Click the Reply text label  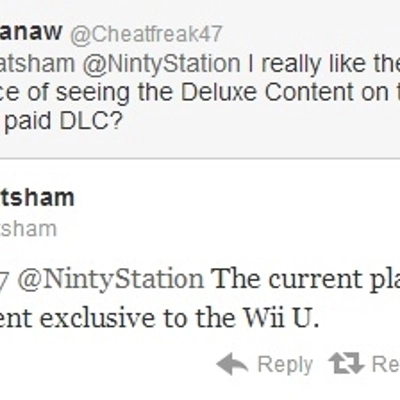click(285, 366)
